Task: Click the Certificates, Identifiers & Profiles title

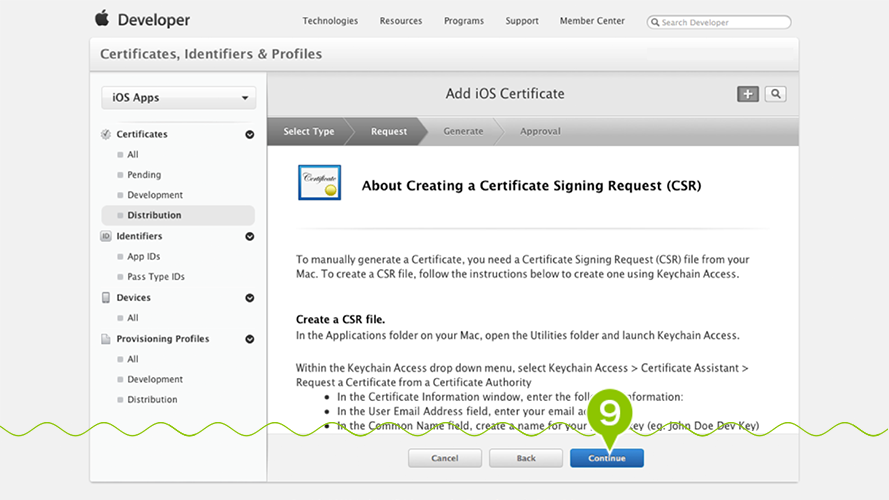Action: click(x=211, y=54)
